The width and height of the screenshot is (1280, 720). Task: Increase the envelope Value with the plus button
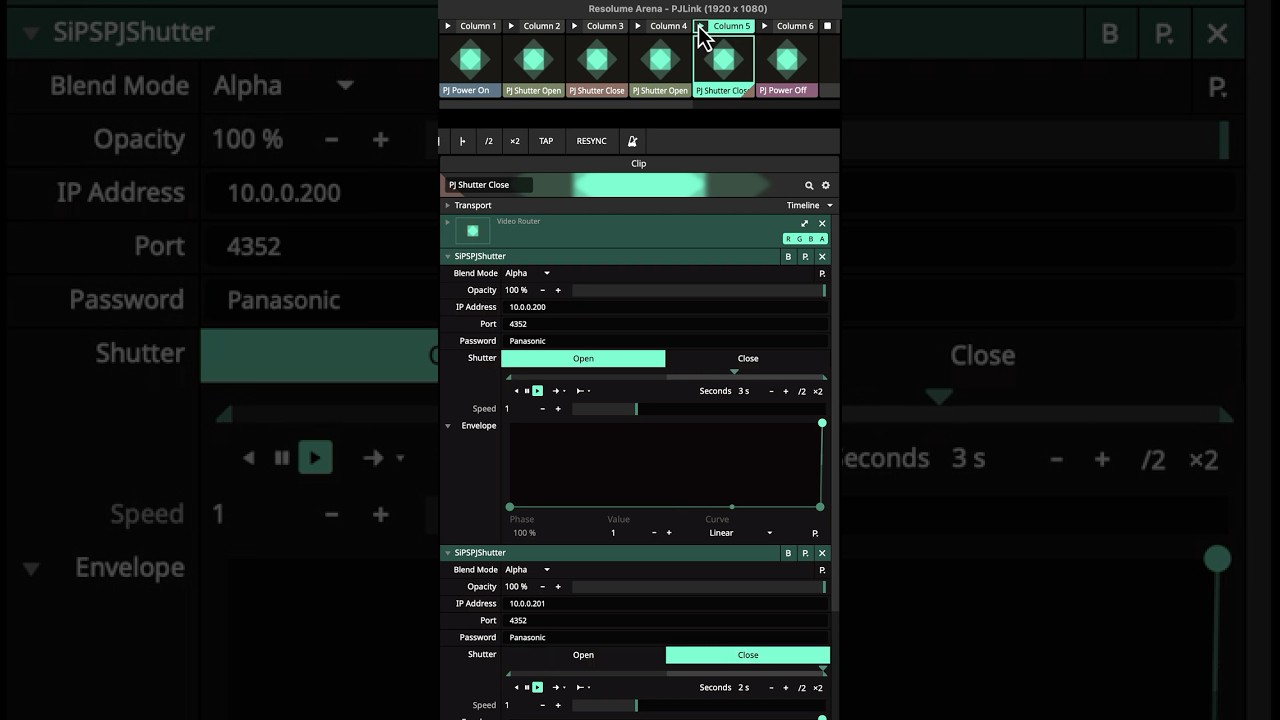pyautogui.click(x=668, y=533)
